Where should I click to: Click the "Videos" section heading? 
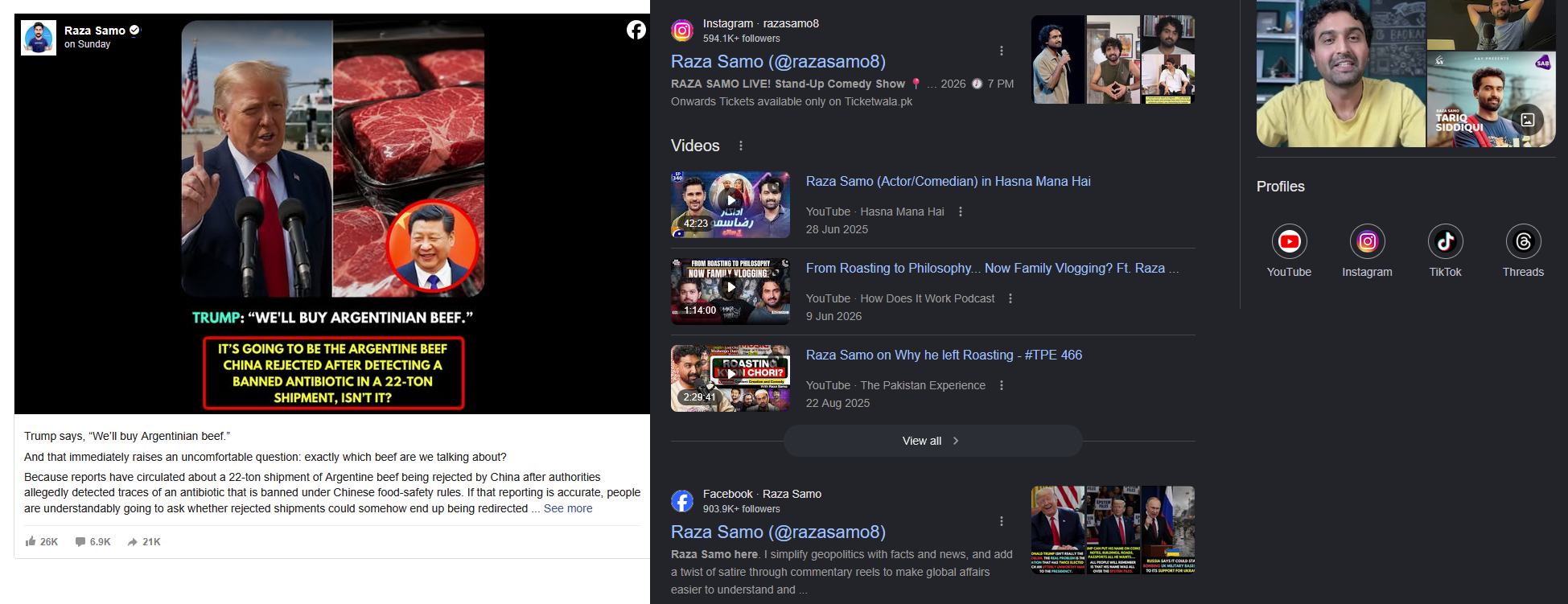[x=695, y=146]
